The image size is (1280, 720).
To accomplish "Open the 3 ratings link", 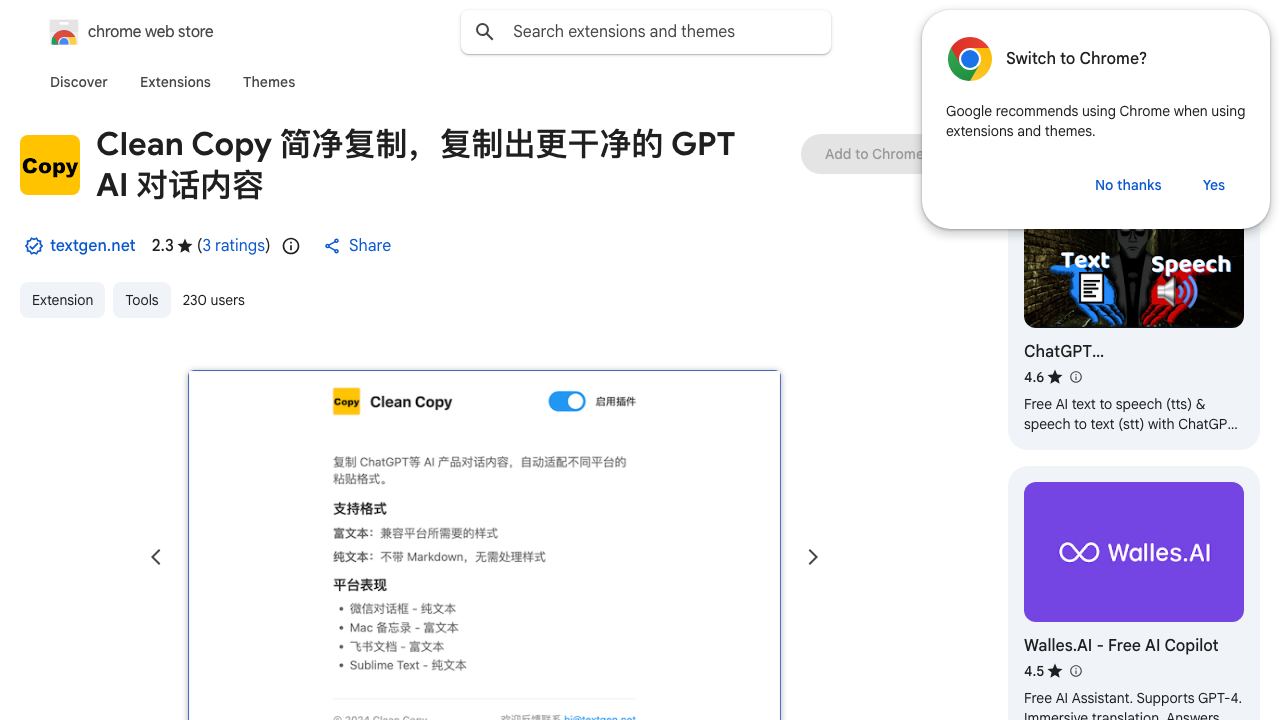I will (233, 246).
